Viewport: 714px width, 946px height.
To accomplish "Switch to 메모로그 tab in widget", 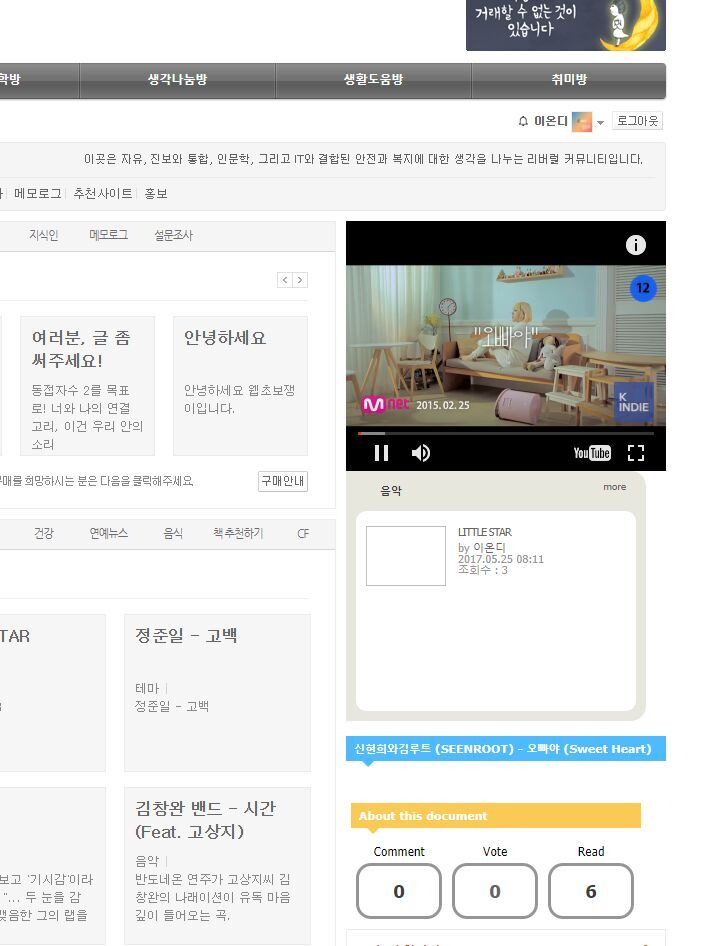I will (109, 235).
